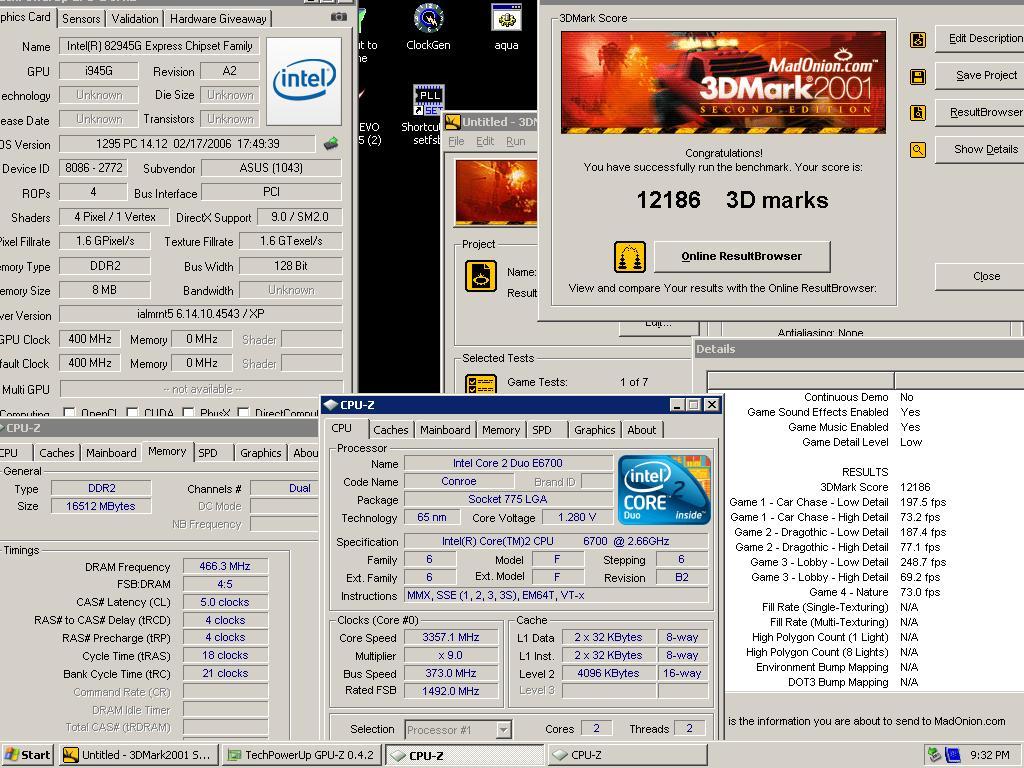Switch to Mainboard tab in front CPU-Z
This screenshot has width=1024, height=768.
pos(445,430)
